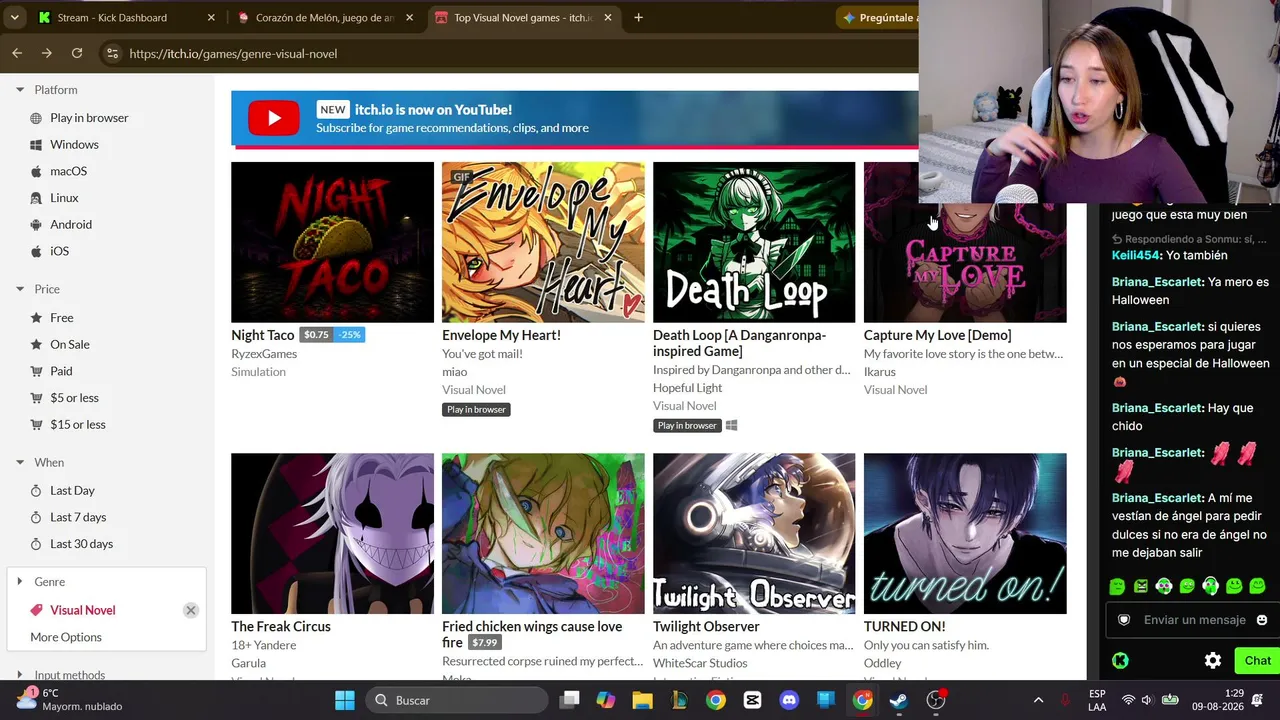
Task: Open the weather widget on taskbar
Action: click(x=67, y=700)
